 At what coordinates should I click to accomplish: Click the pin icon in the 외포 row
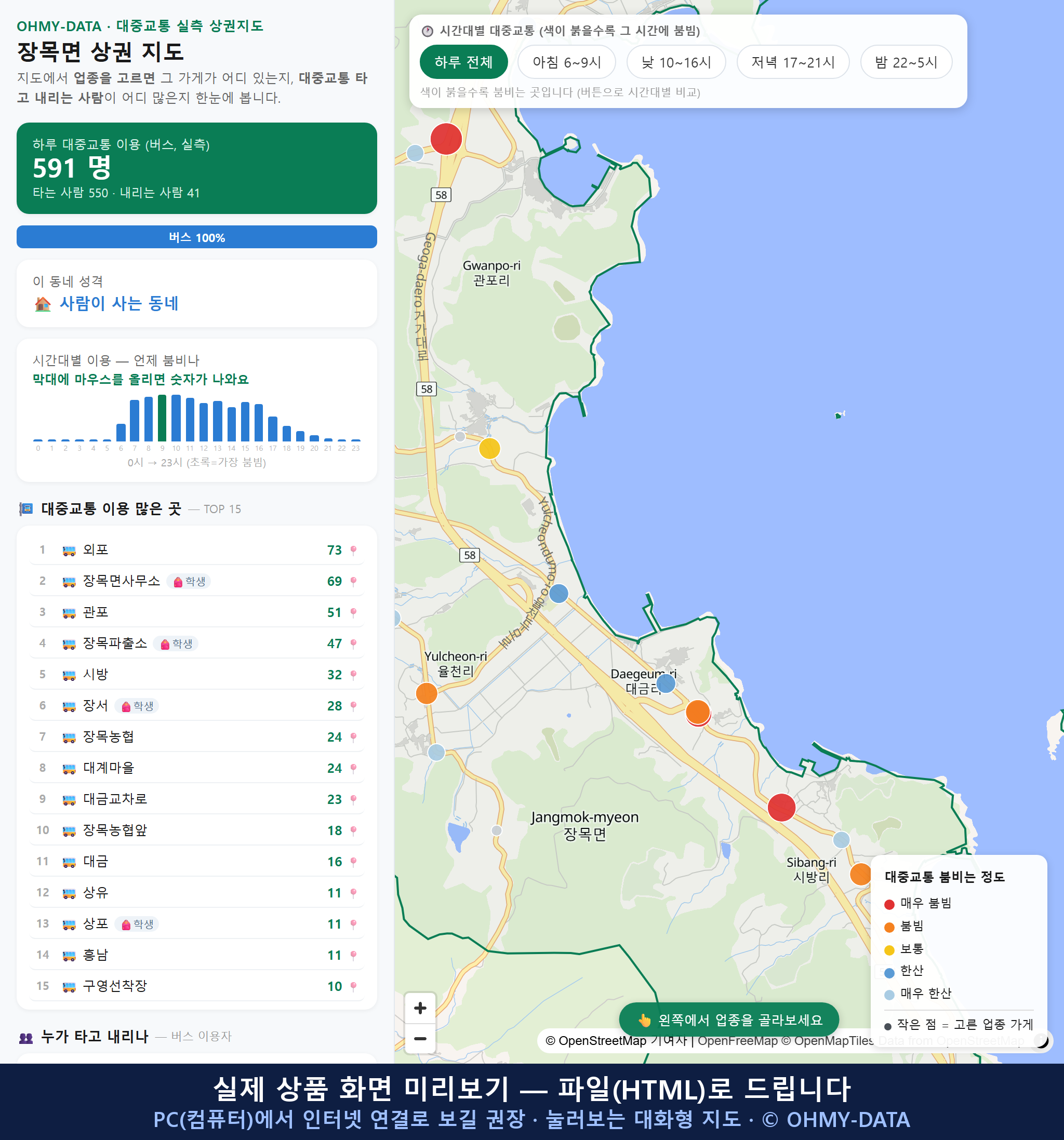click(x=353, y=551)
